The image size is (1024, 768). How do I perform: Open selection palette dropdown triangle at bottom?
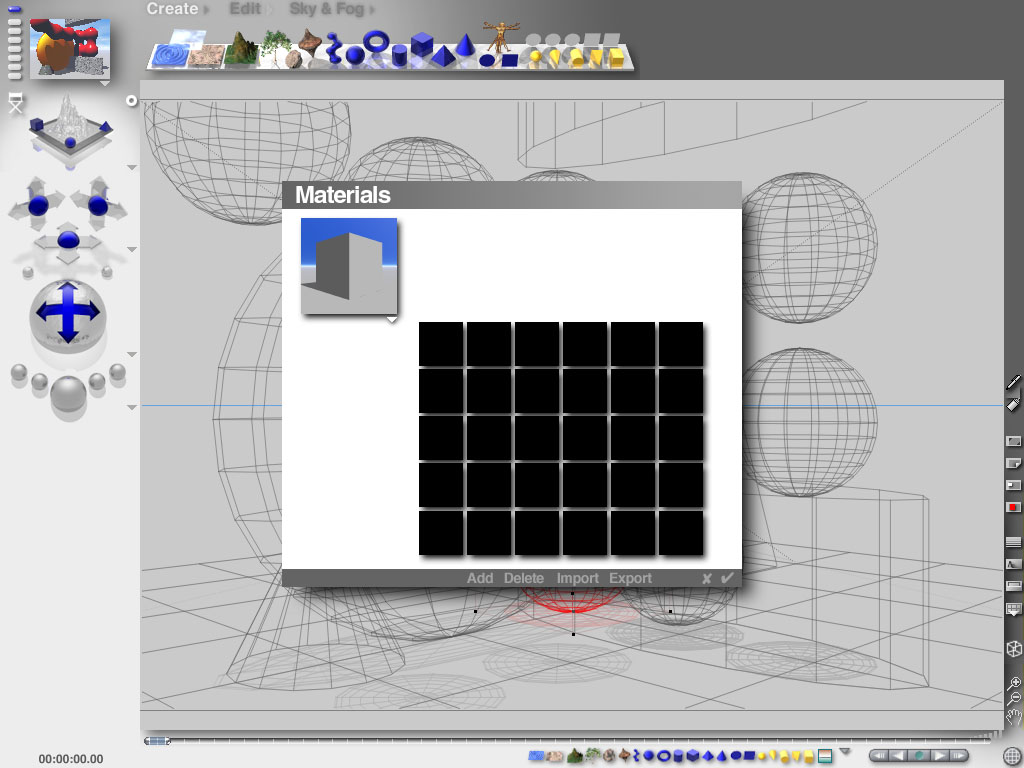click(845, 751)
